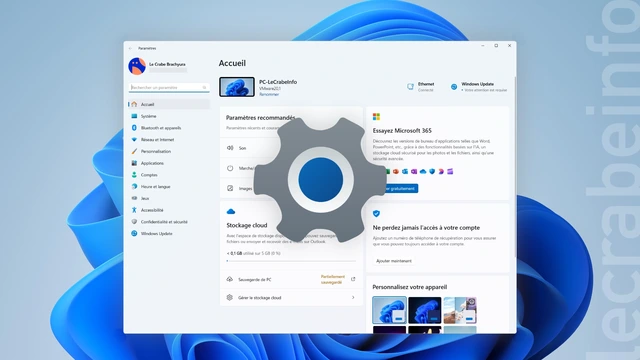This screenshot has height=360, width=640.
Task: Click the back arrow in title bar
Action: coord(131,48)
